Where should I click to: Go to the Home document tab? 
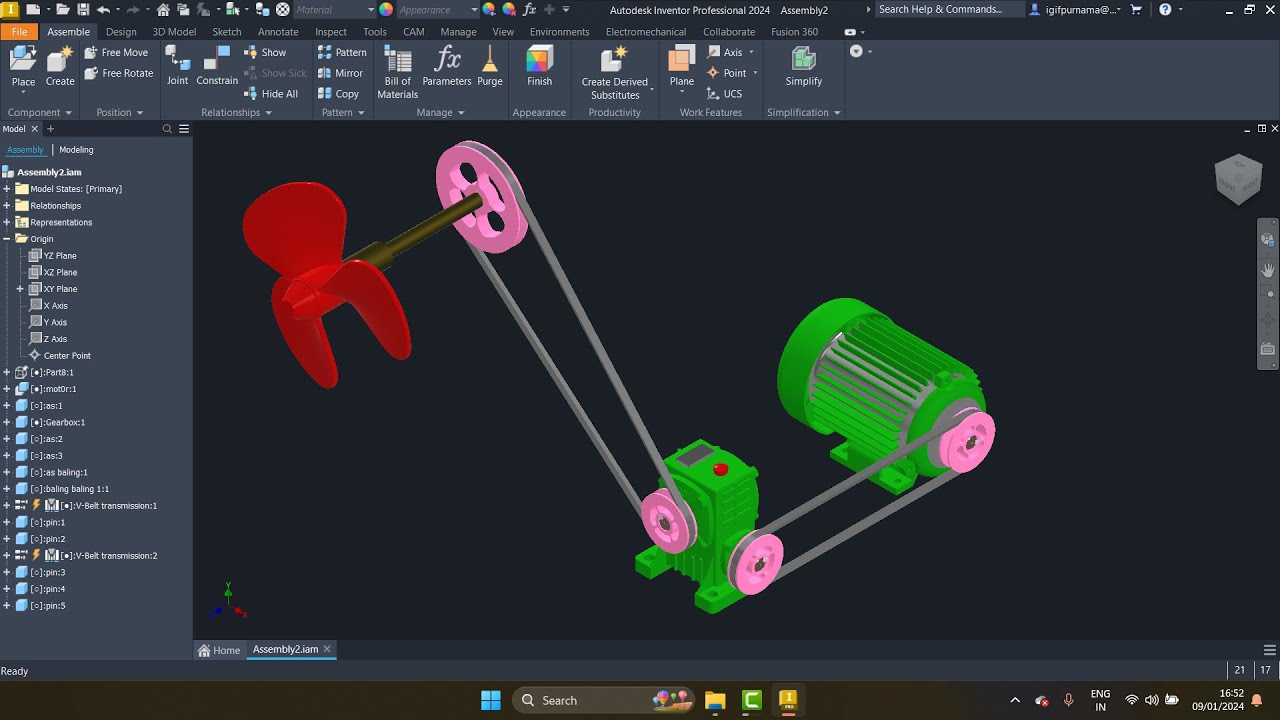(x=220, y=650)
